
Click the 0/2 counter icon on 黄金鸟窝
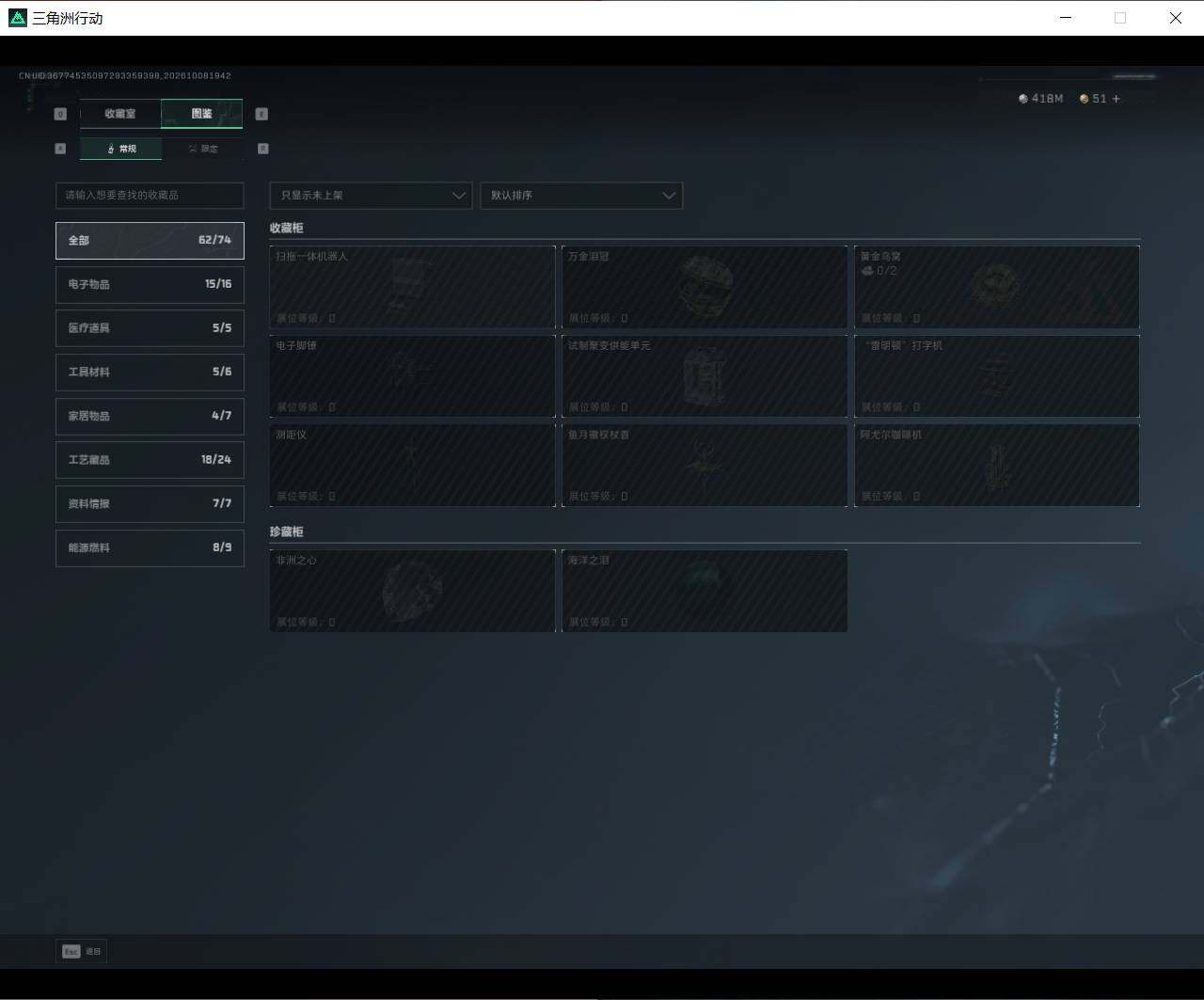click(x=867, y=271)
